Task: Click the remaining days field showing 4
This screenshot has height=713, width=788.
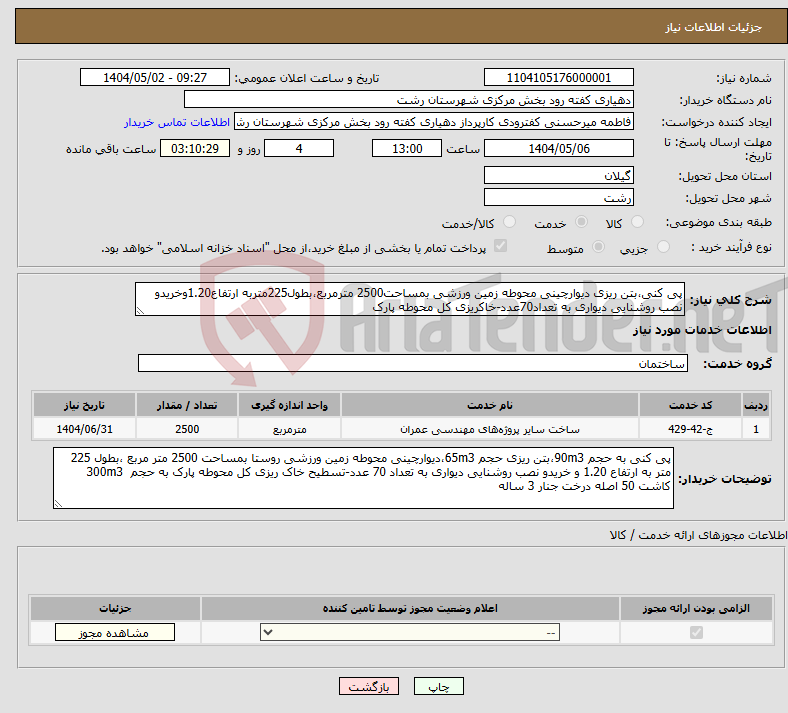Action: tap(299, 149)
